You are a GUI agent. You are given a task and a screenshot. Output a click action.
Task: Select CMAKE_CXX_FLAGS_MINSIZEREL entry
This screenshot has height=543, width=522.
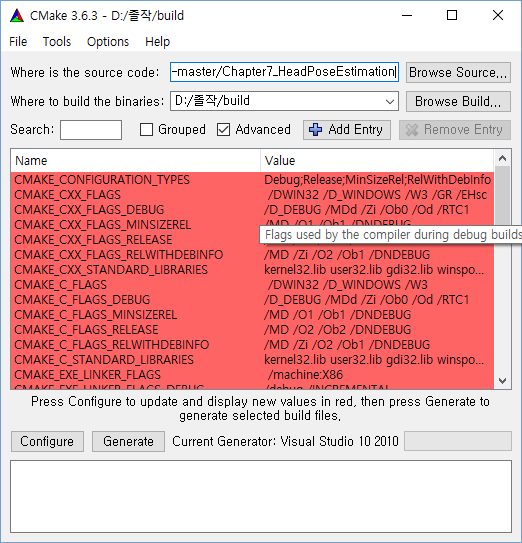pyautogui.click(x=103, y=225)
